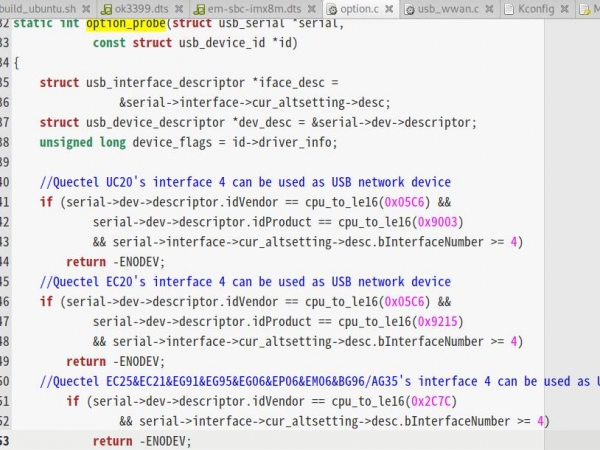The width and height of the screenshot is (600, 450).
Task: Click the ok3399.dts tab's file icon
Action: pos(104,9)
